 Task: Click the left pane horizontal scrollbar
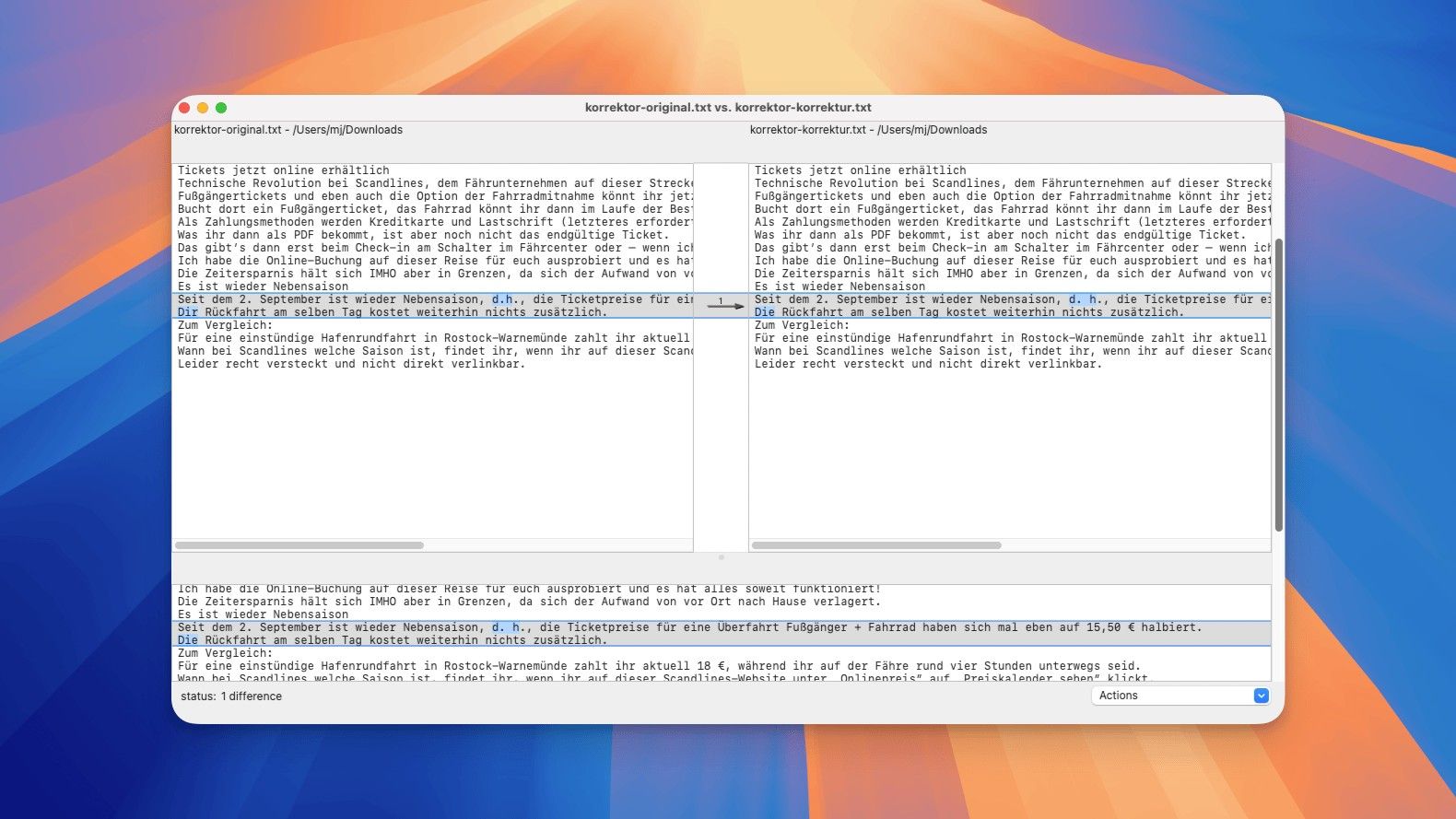click(x=299, y=545)
